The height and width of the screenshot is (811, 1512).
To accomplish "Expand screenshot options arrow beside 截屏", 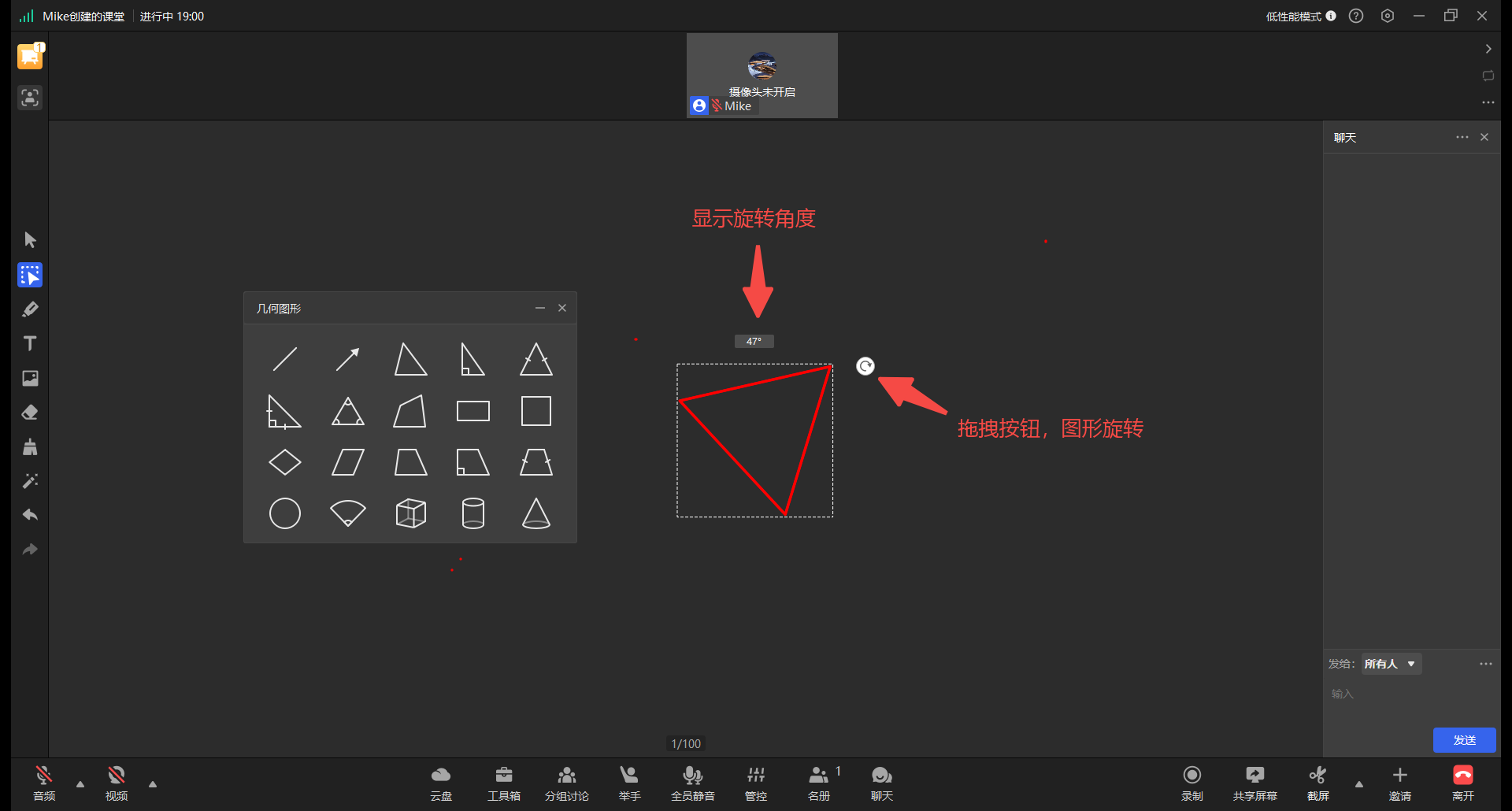I will pos(1359,784).
